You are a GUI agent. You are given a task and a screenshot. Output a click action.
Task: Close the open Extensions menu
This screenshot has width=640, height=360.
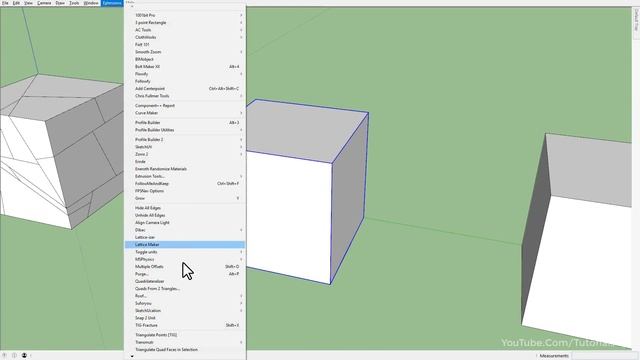coord(112,3)
